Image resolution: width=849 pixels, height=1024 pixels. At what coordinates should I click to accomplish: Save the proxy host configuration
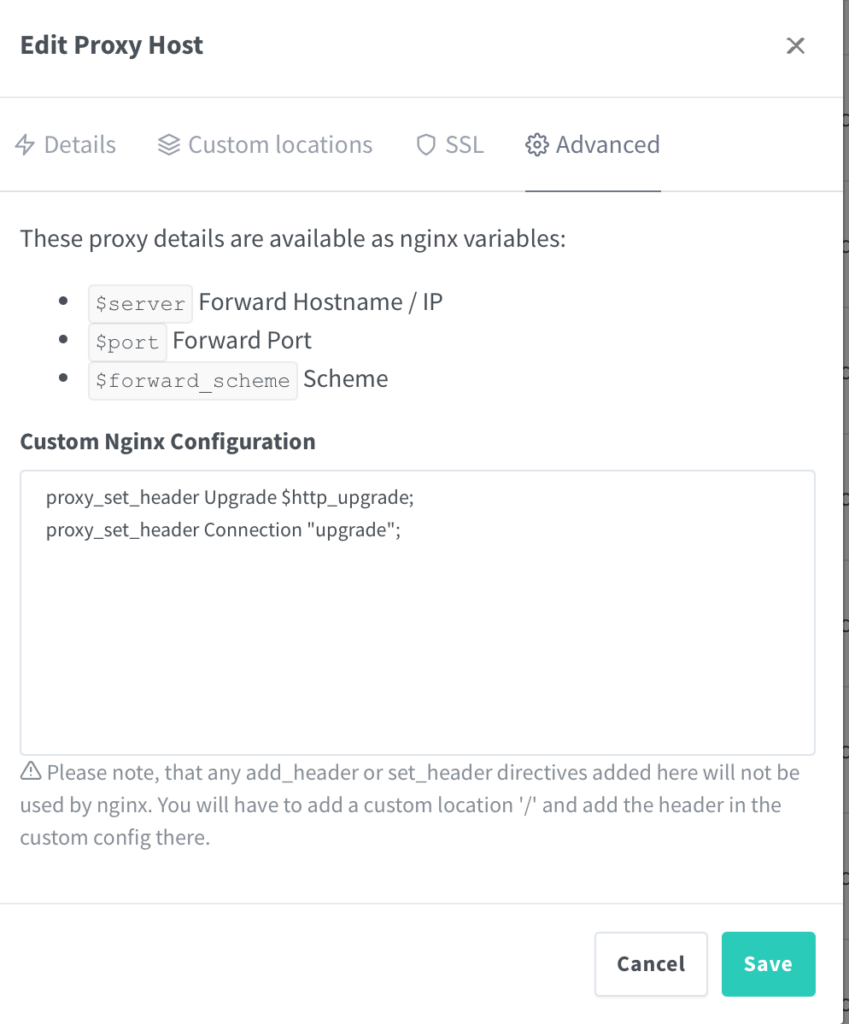click(x=768, y=964)
